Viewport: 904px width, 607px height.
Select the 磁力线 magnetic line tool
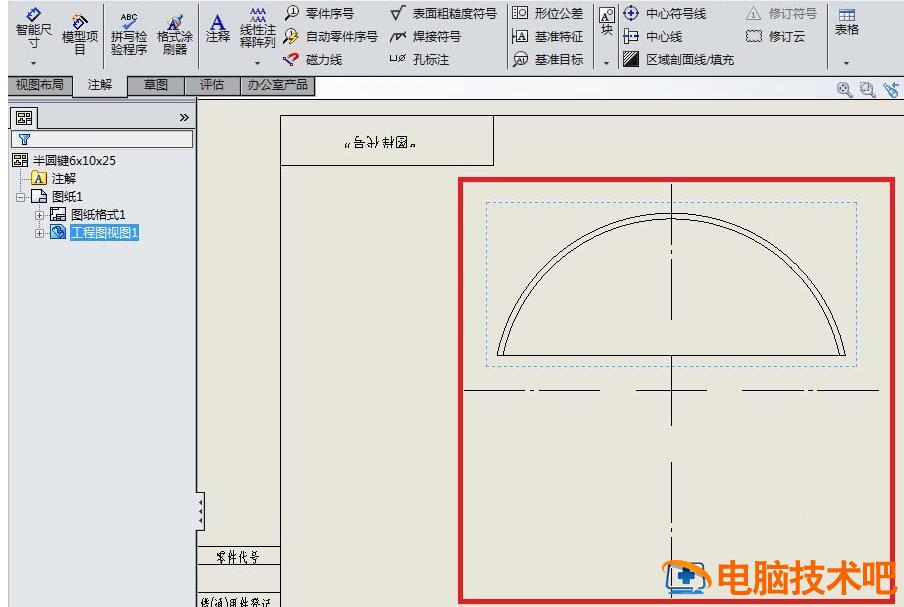pos(312,59)
